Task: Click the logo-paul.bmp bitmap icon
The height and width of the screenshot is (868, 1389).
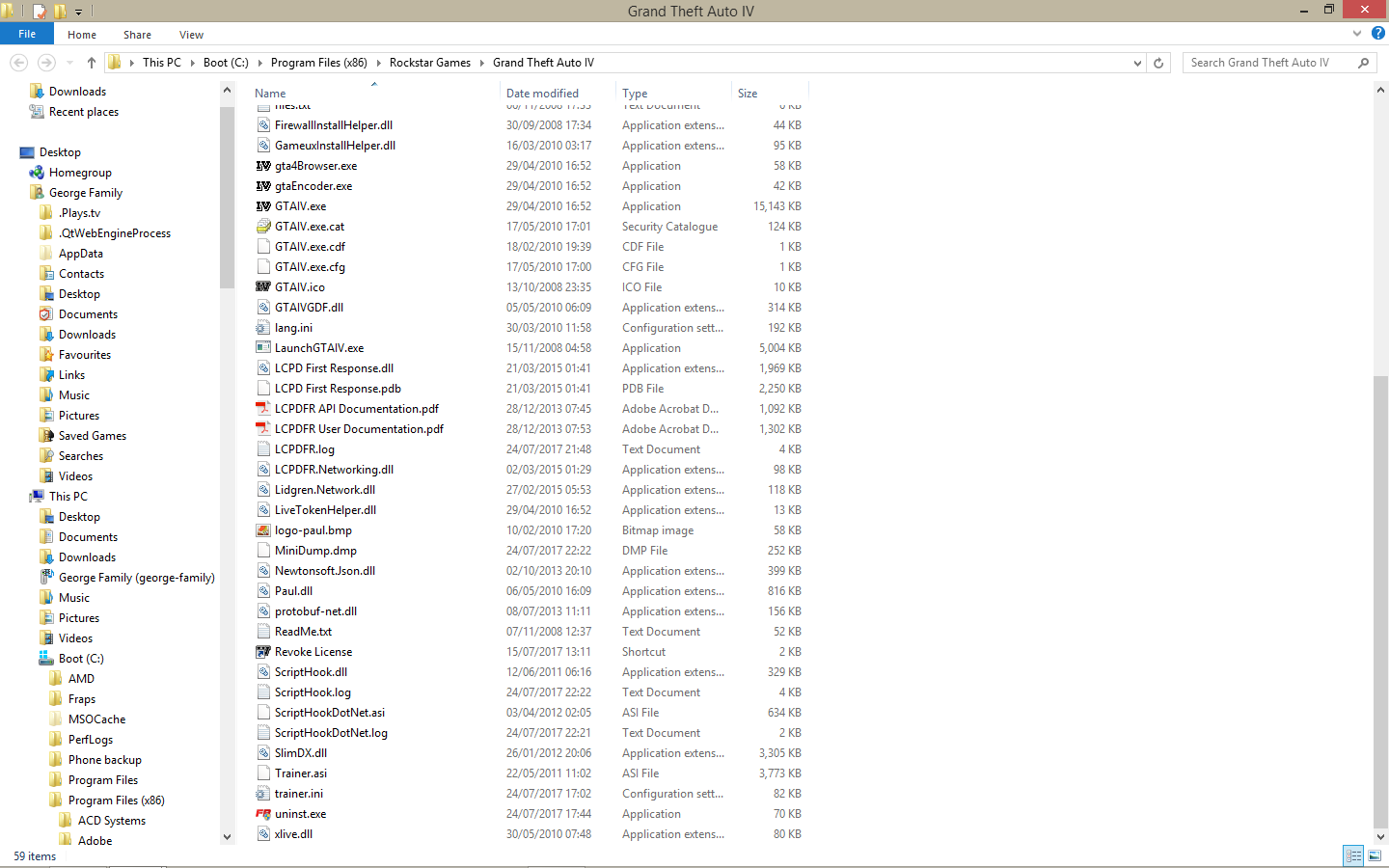Action: point(262,530)
